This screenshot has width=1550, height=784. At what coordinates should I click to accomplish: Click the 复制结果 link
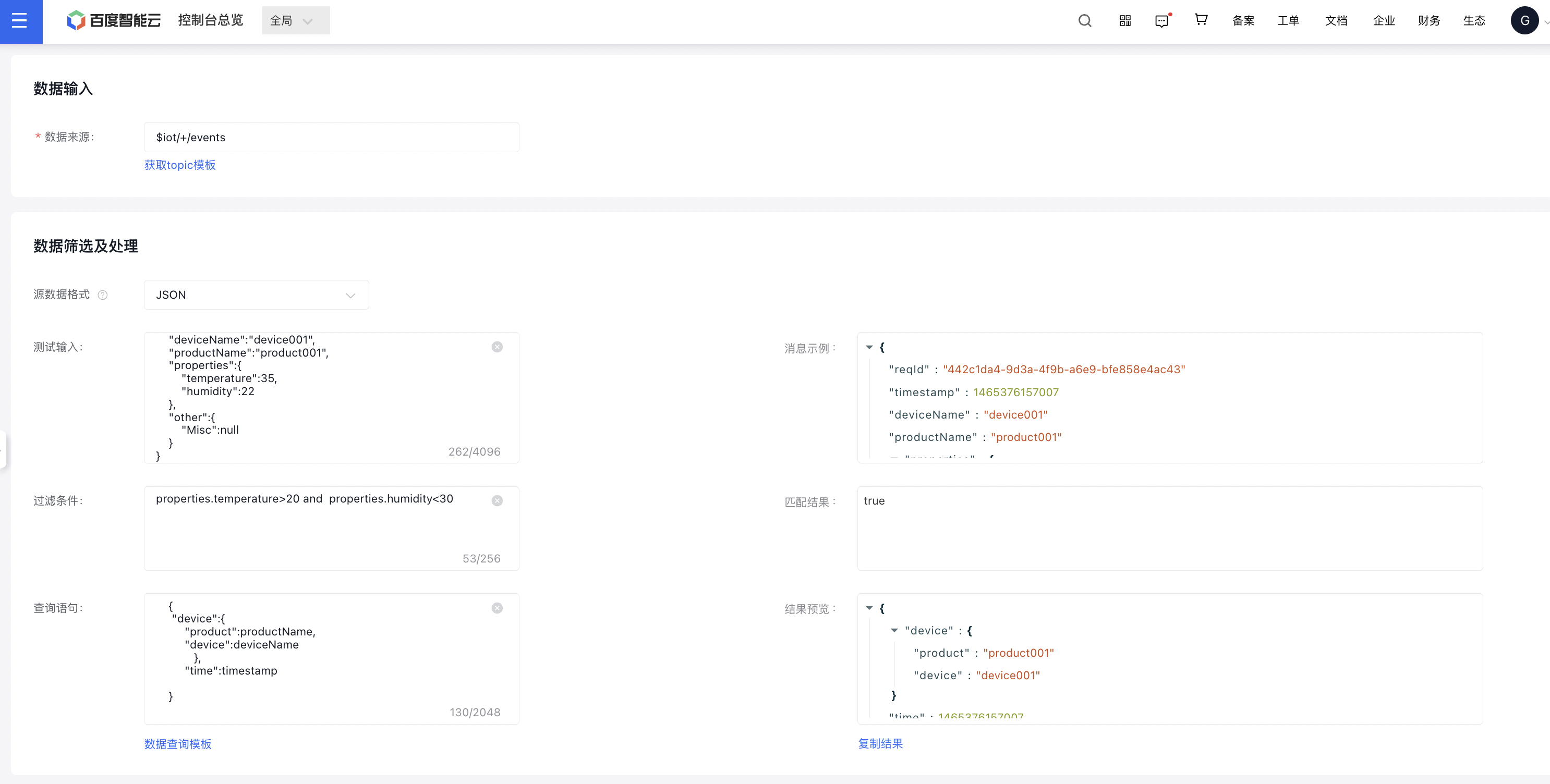pyautogui.click(x=880, y=743)
